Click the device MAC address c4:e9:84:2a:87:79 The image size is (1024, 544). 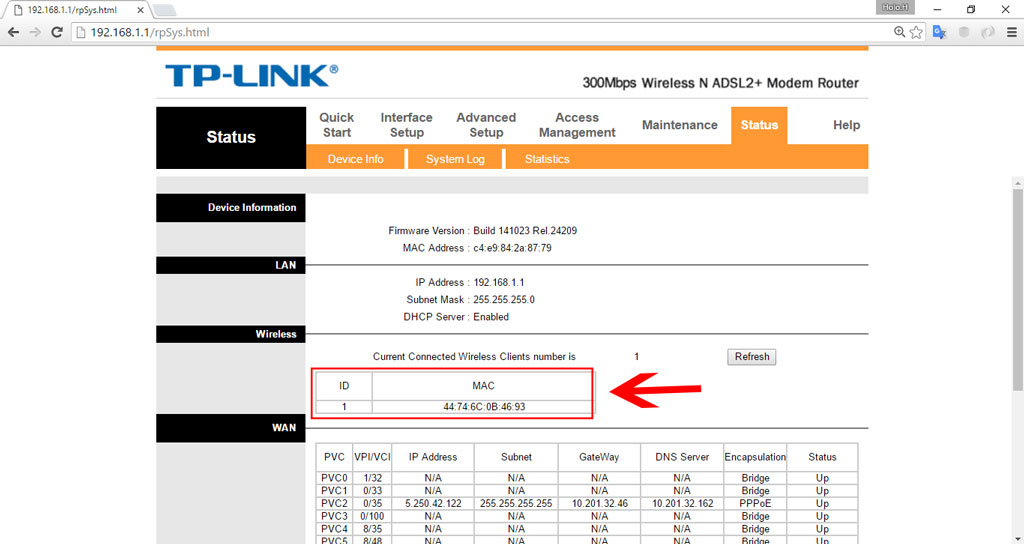tap(512, 248)
